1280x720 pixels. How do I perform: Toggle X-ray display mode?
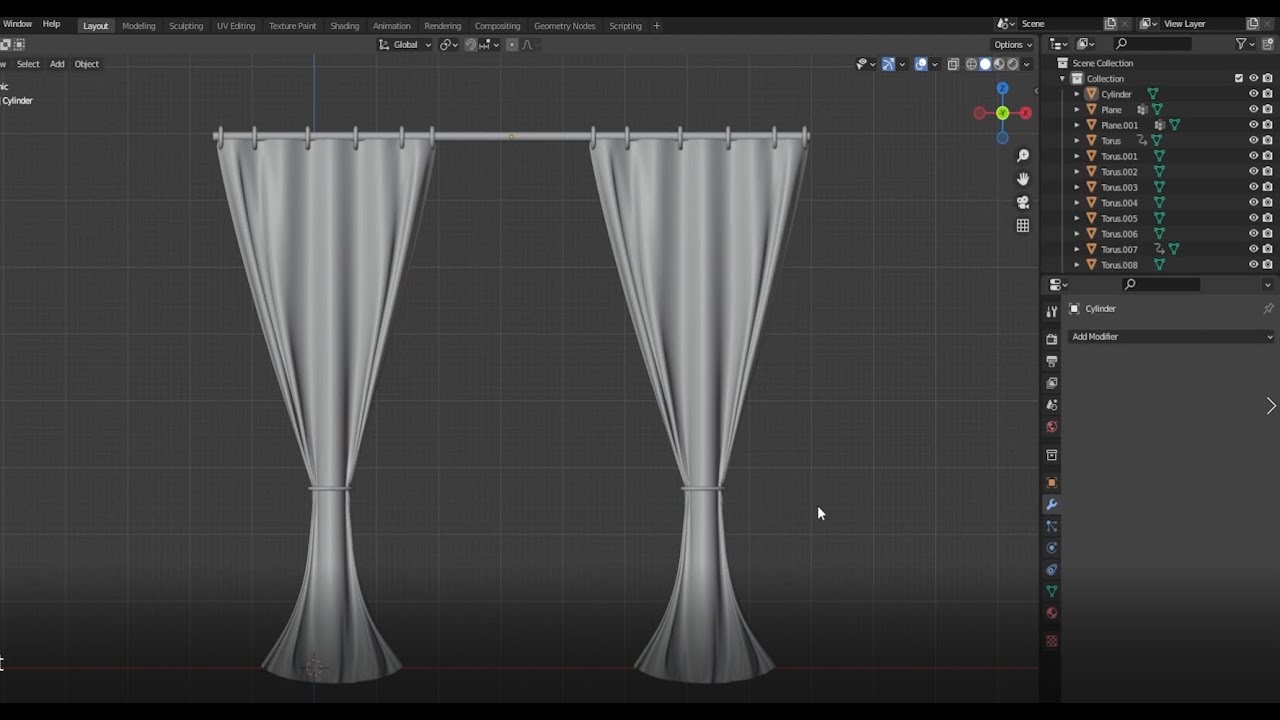[x=953, y=64]
